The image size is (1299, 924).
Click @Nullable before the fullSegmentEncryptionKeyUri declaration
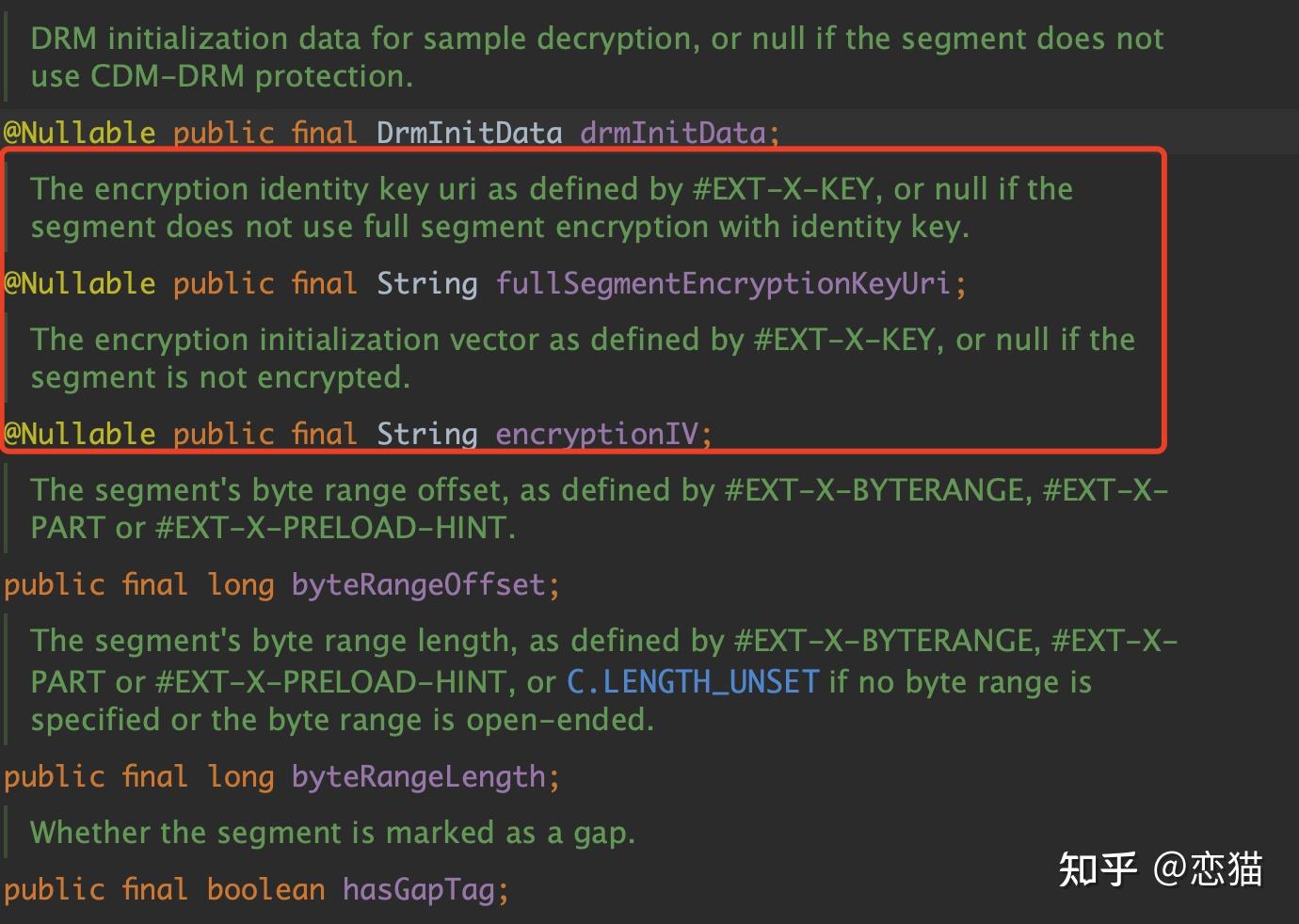click(79, 283)
